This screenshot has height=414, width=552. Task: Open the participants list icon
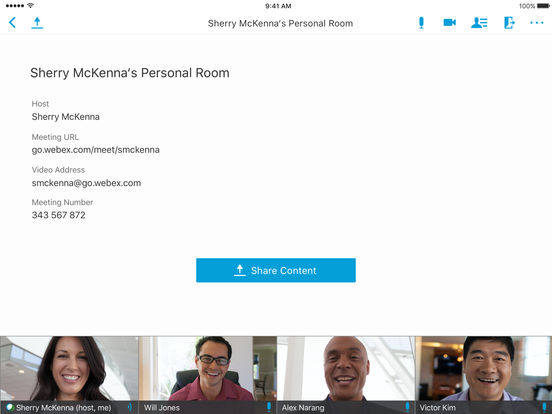479,23
